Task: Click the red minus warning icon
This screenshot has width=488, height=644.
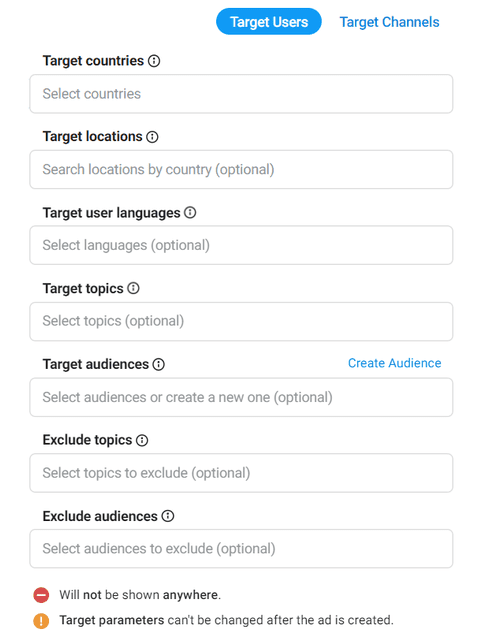Action: pyautogui.click(x=41, y=595)
